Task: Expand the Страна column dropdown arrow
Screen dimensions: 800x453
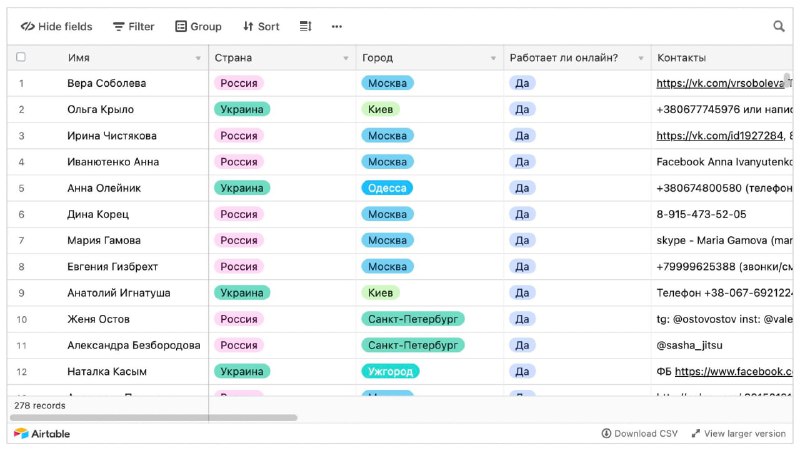Action: 345,58
